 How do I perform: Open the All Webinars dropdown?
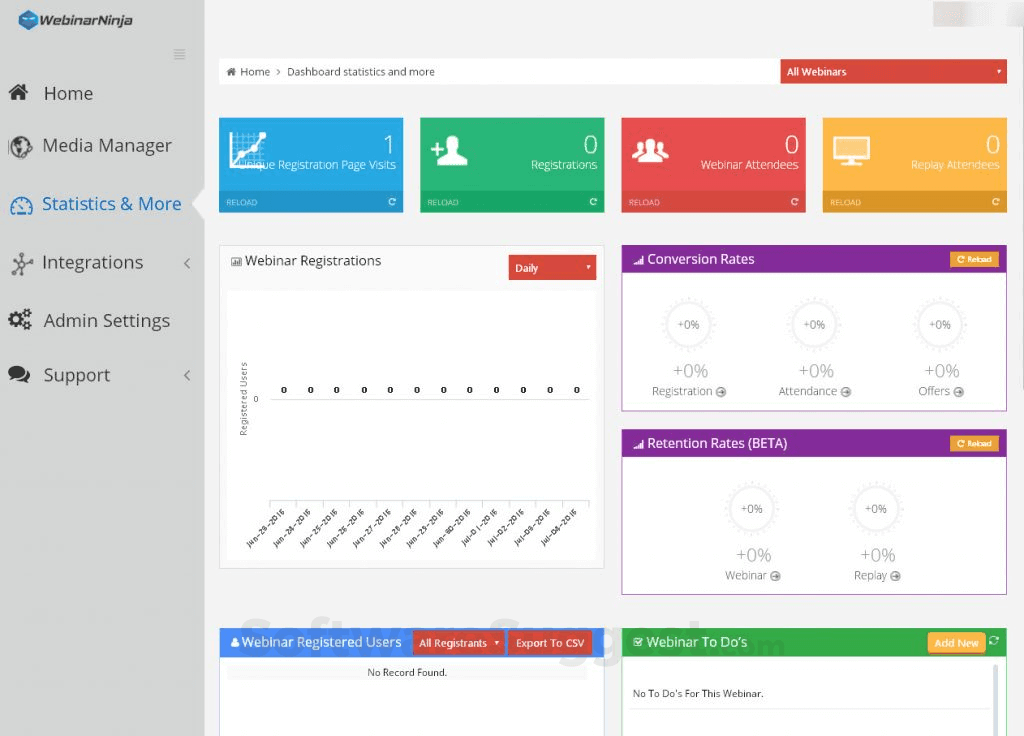(x=893, y=71)
